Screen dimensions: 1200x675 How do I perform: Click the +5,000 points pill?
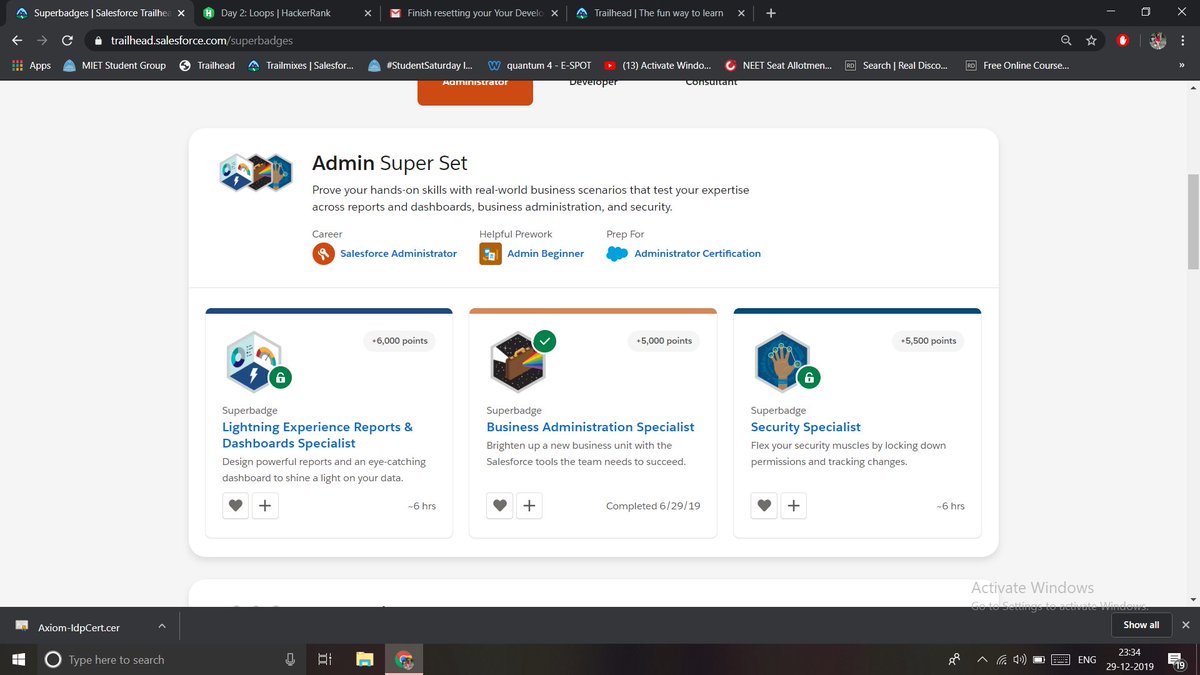tap(664, 341)
